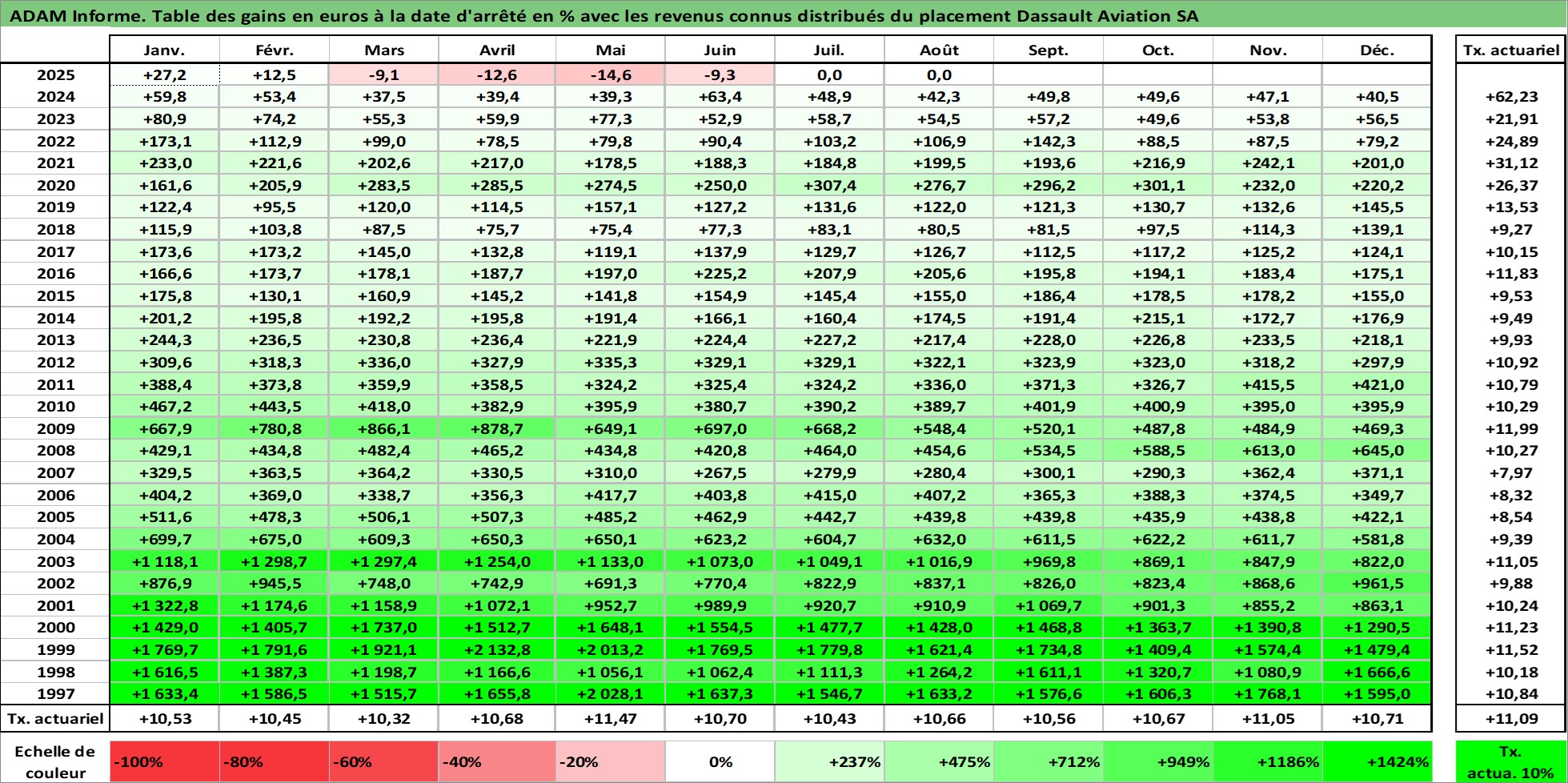The width and height of the screenshot is (1568, 783).
Task: Select the Févr. column header
Action: 275,50
